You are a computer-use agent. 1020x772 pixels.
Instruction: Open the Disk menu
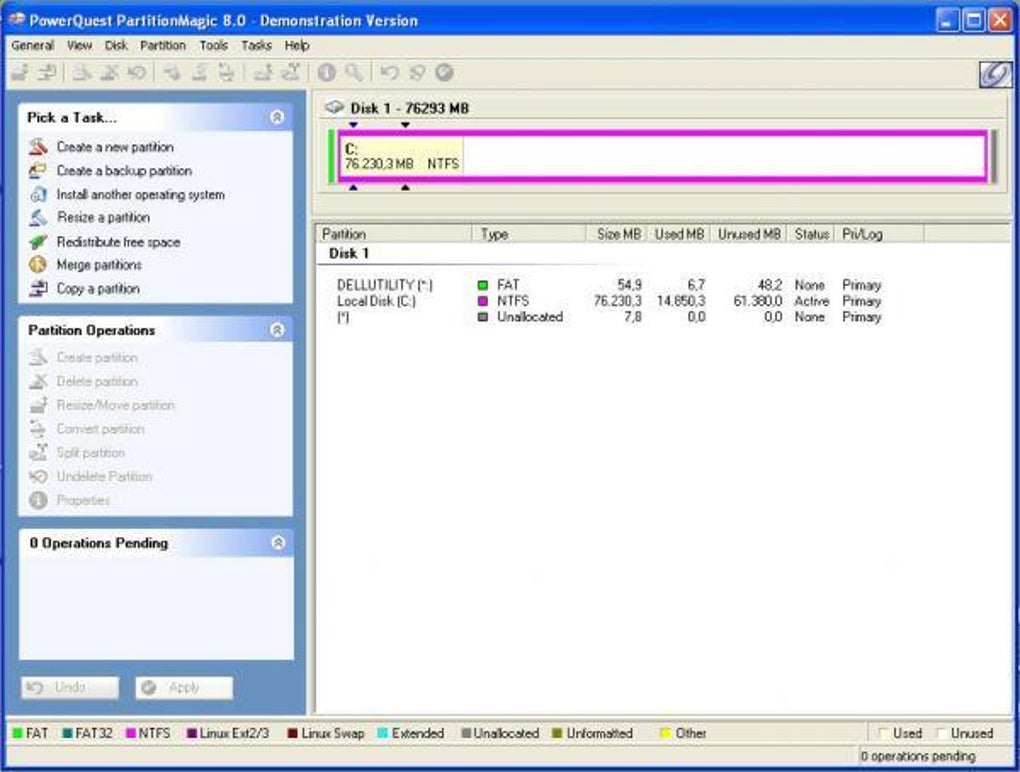(x=116, y=46)
